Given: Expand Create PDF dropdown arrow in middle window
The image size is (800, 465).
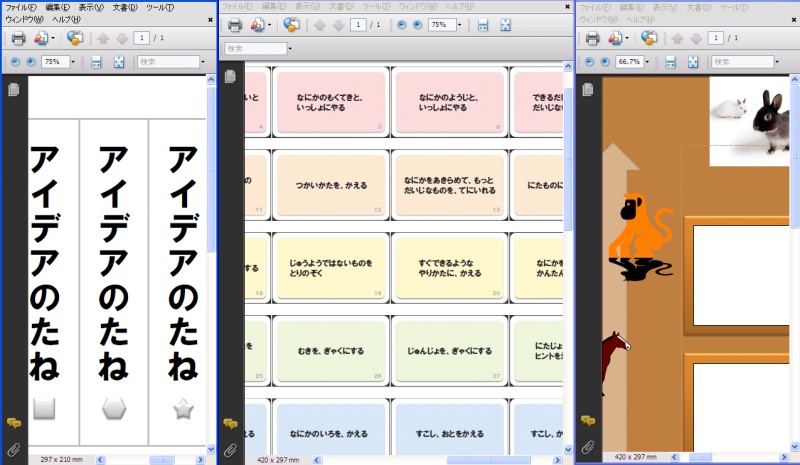Looking at the screenshot, I should click(269, 25).
